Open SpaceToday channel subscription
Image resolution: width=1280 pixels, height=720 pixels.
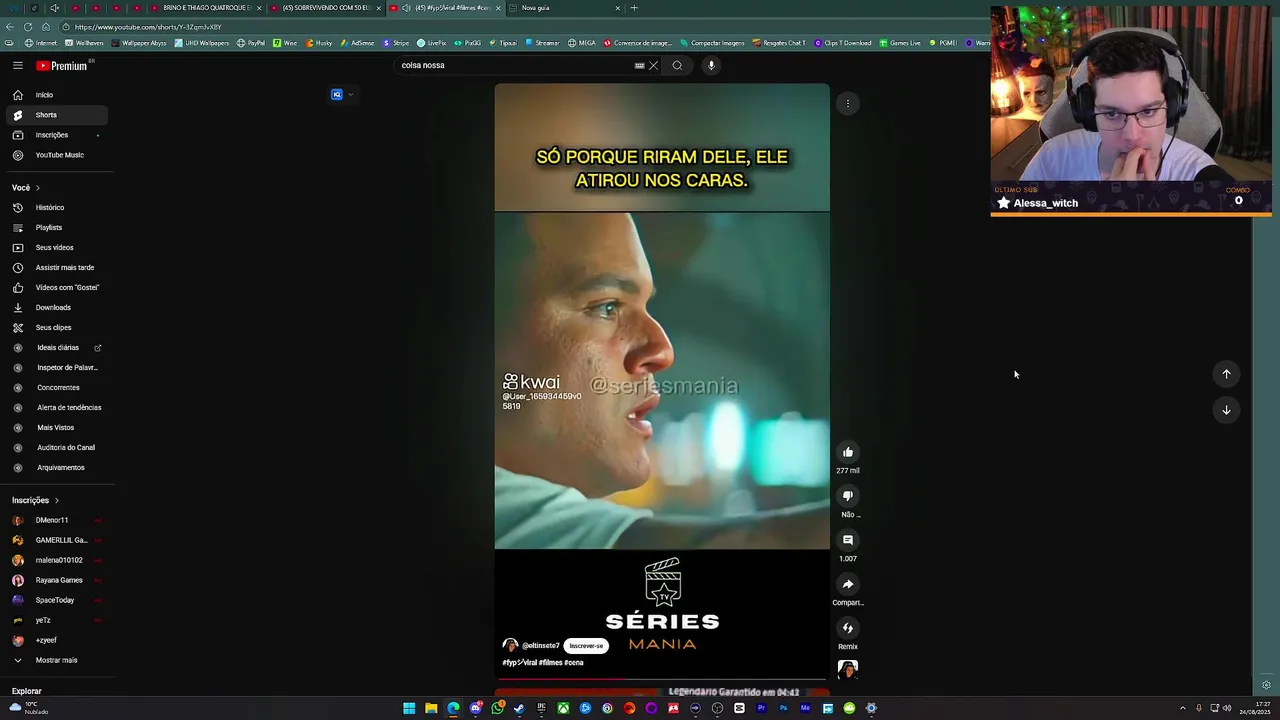[57, 600]
